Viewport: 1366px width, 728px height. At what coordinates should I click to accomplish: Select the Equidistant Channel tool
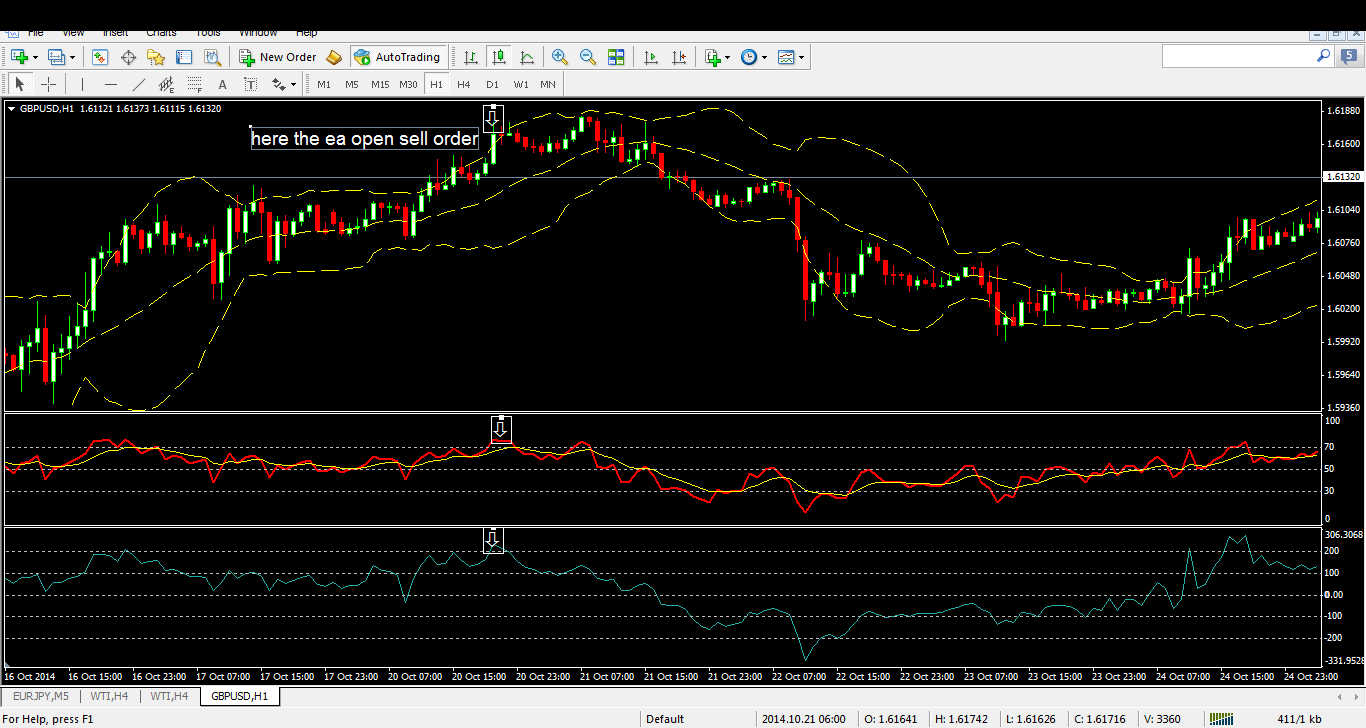(166, 85)
